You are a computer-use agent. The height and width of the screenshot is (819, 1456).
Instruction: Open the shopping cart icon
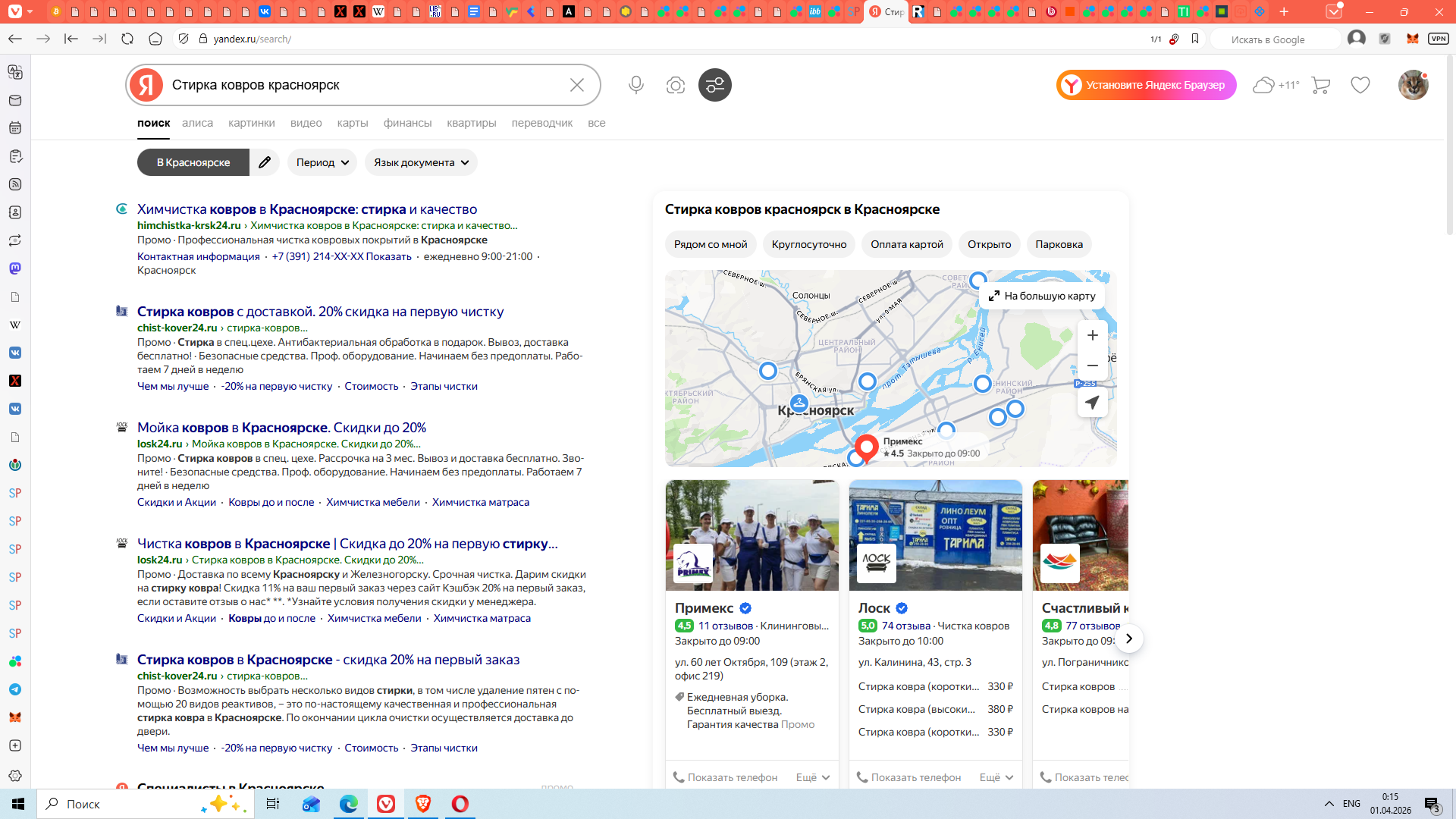pyautogui.click(x=1320, y=85)
